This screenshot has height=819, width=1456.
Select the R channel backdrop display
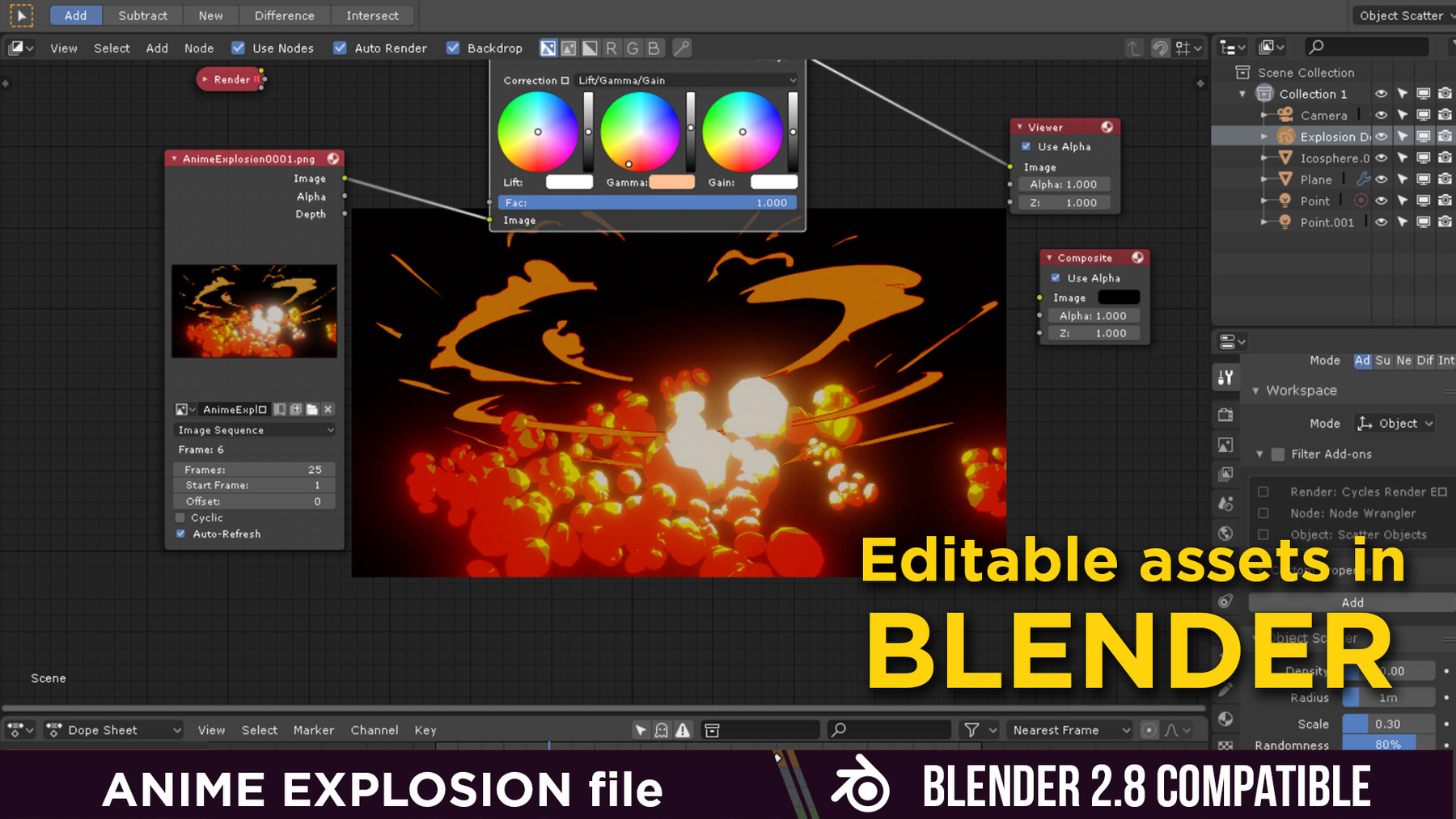(x=612, y=48)
